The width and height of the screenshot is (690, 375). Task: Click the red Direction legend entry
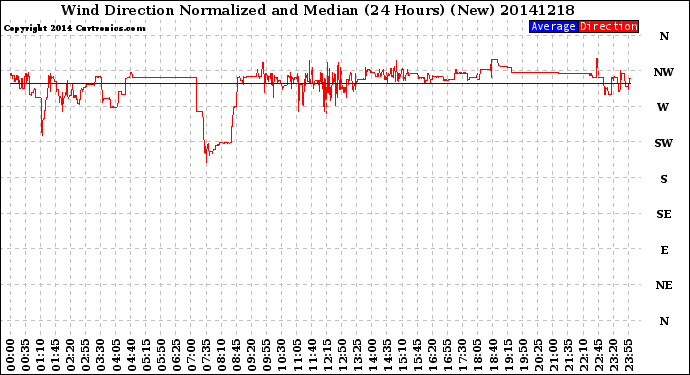point(608,26)
